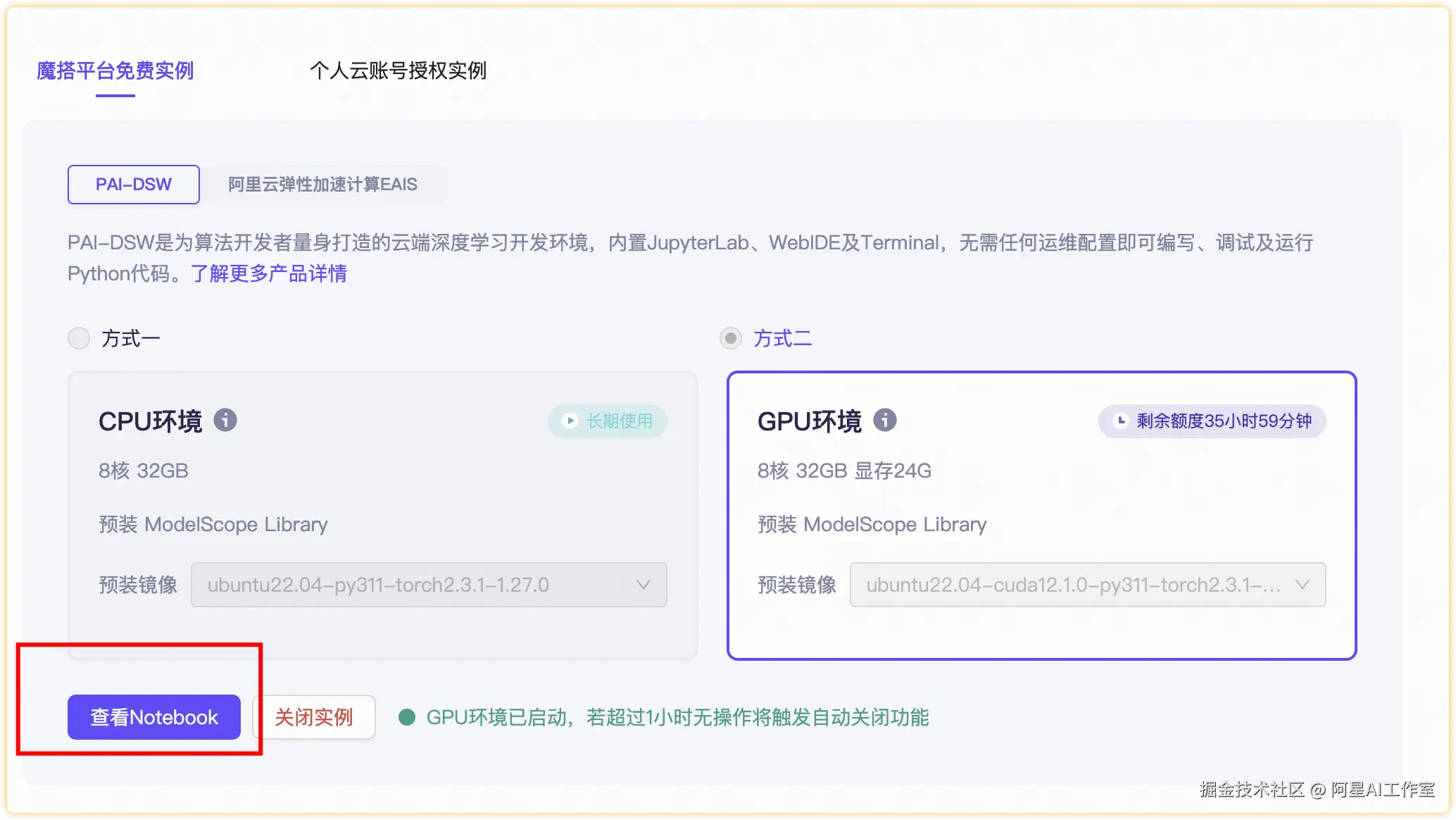Screen dimensions: 1456x820
Task: Select the 方式二 radio button
Action: [731, 339]
